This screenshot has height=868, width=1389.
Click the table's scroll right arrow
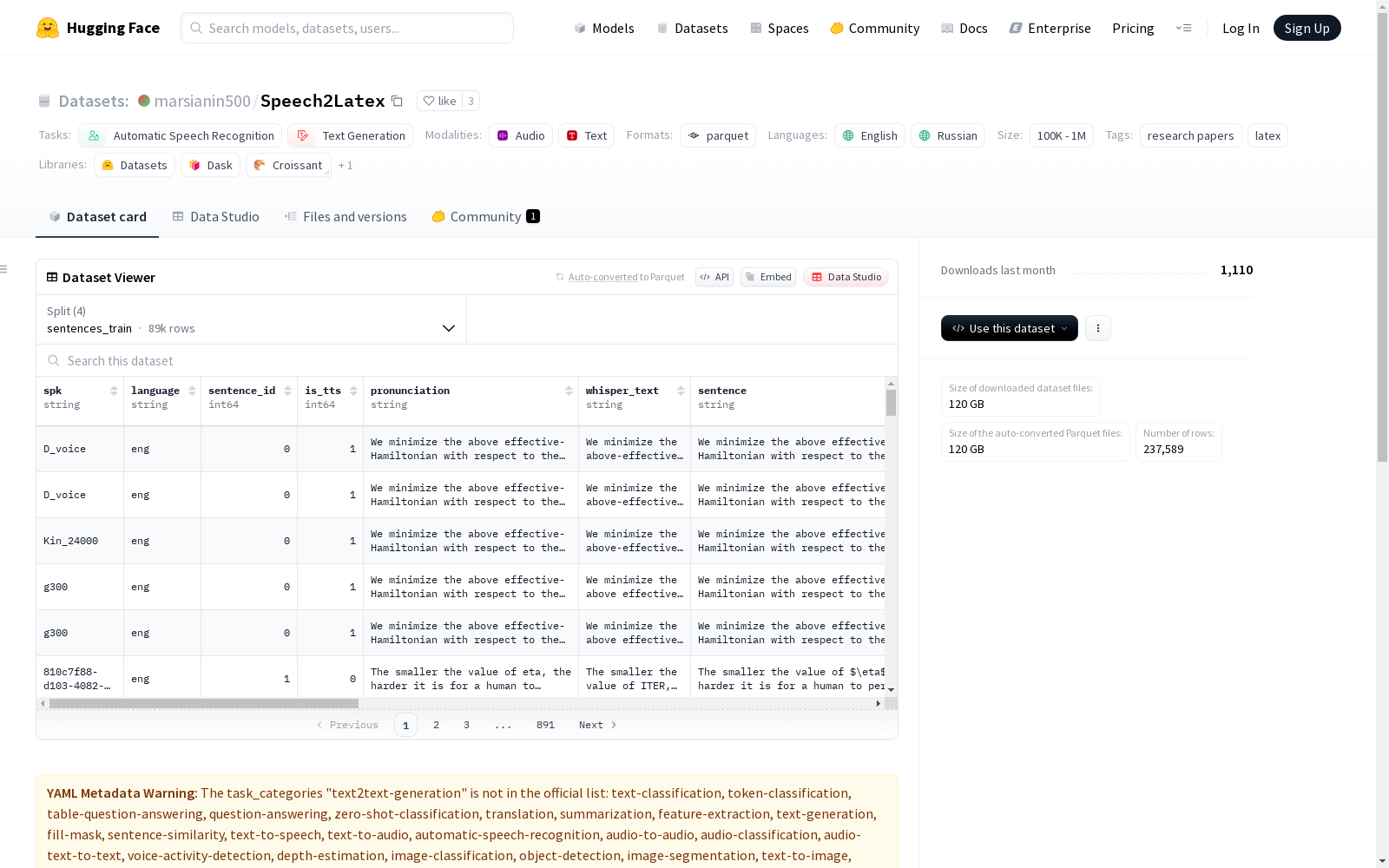coord(879,703)
